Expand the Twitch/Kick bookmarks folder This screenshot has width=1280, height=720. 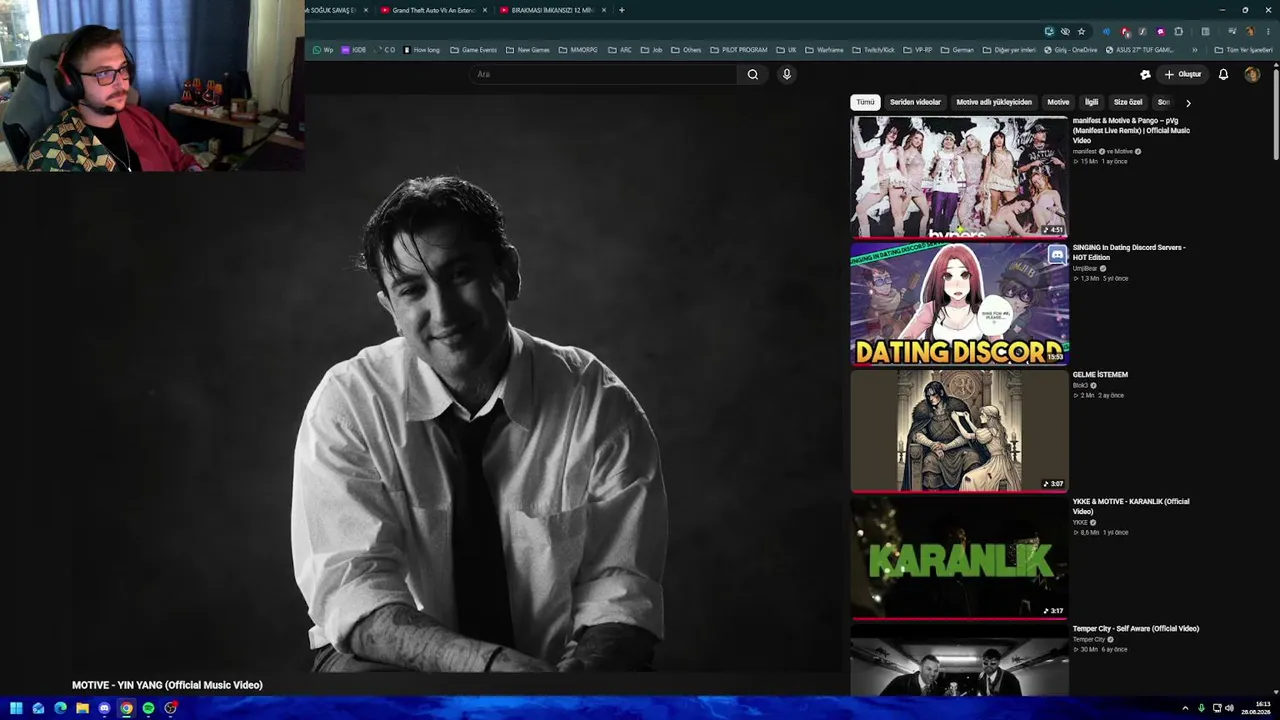pos(873,50)
